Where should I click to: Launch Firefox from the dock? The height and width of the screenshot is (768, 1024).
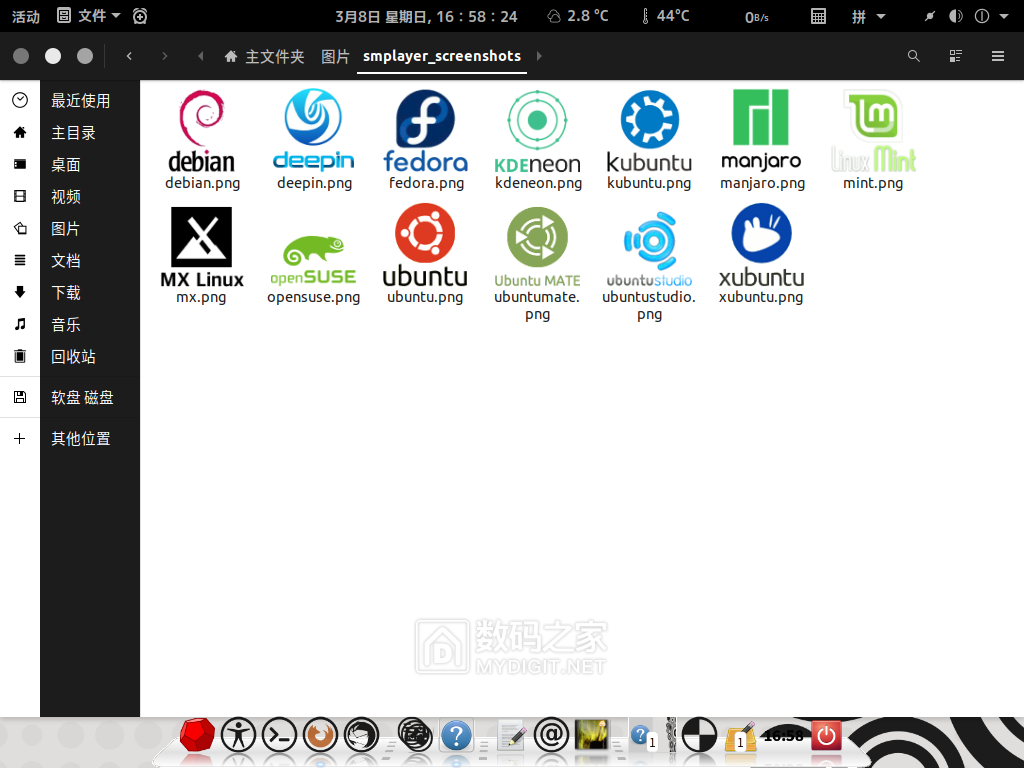click(320, 735)
